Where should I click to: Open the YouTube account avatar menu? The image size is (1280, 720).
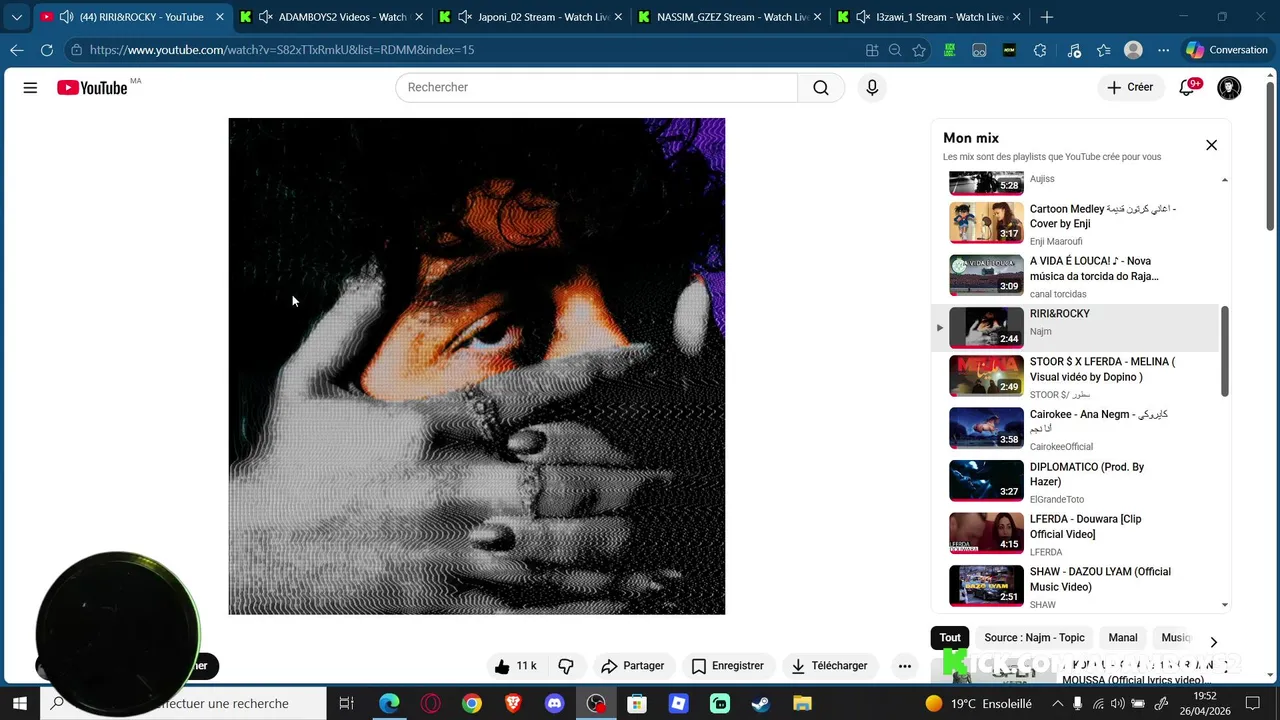point(1229,88)
